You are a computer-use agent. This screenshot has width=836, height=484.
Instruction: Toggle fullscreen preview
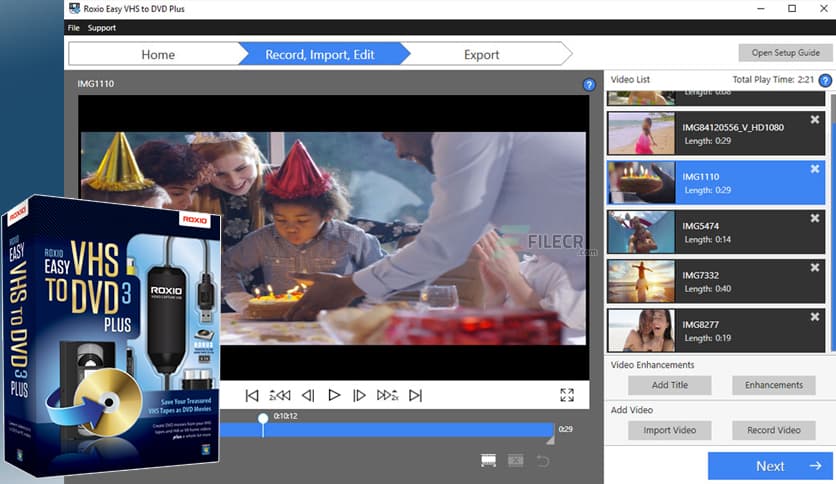click(x=567, y=395)
